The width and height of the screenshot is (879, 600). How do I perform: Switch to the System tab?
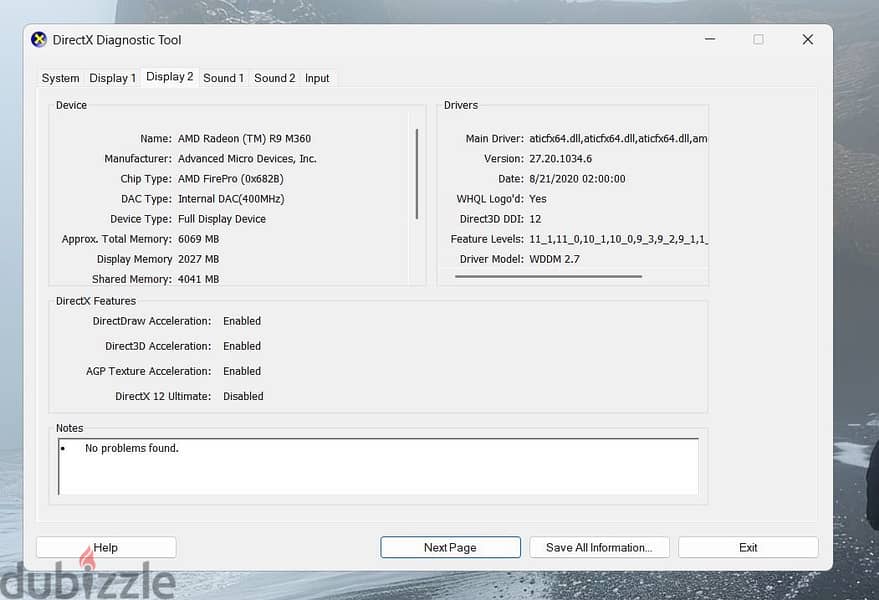pyautogui.click(x=61, y=78)
